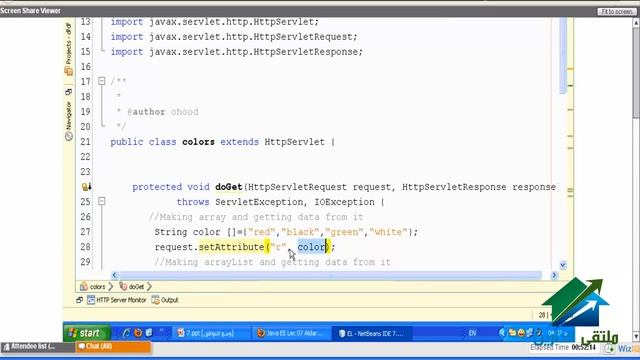Open the Windows Start menu
The width and height of the screenshot is (640, 360).
coord(87,333)
